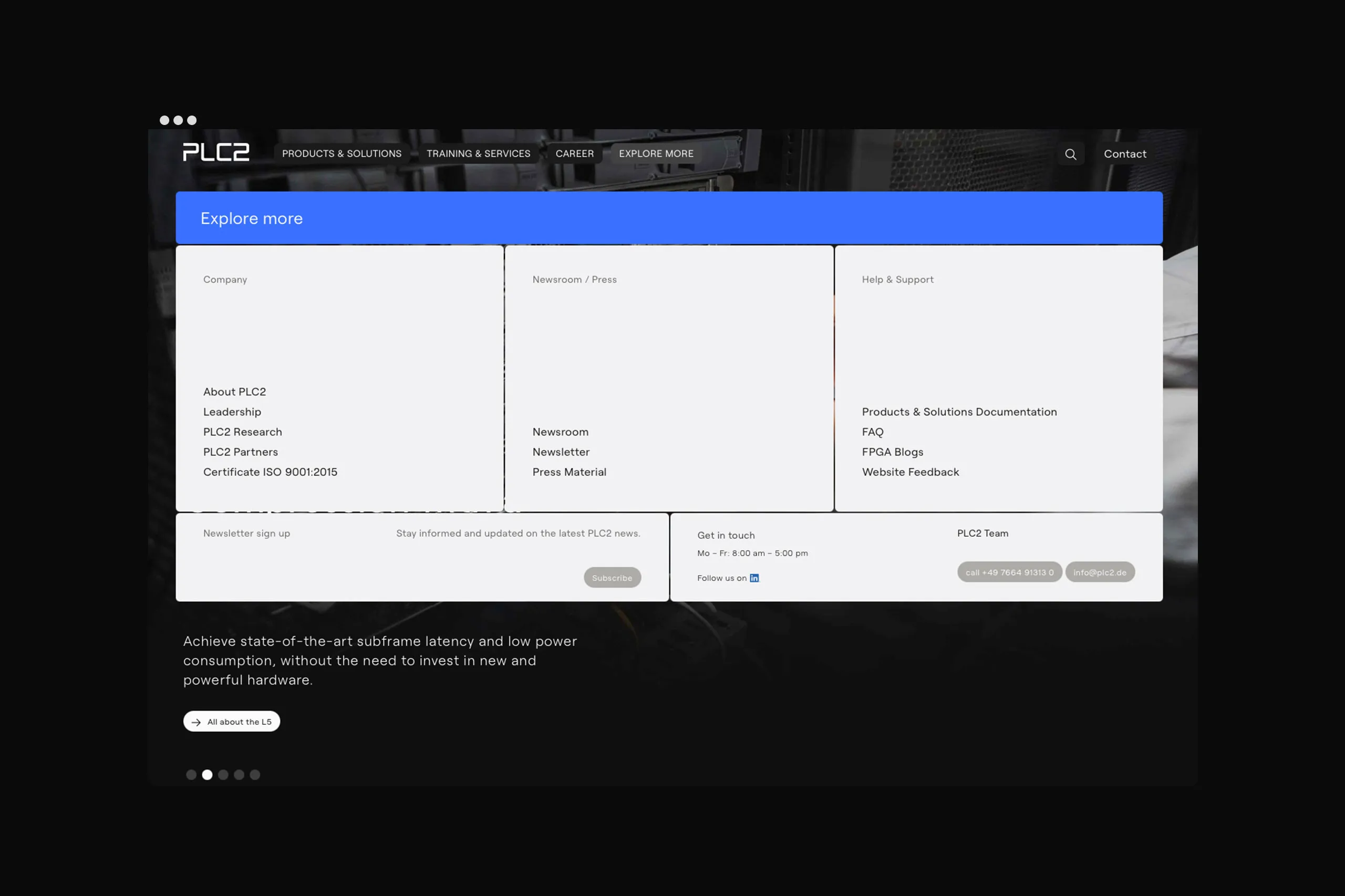The image size is (1345, 896).
Task: Open the Contact menu entry
Action: tap(1124, 154)
